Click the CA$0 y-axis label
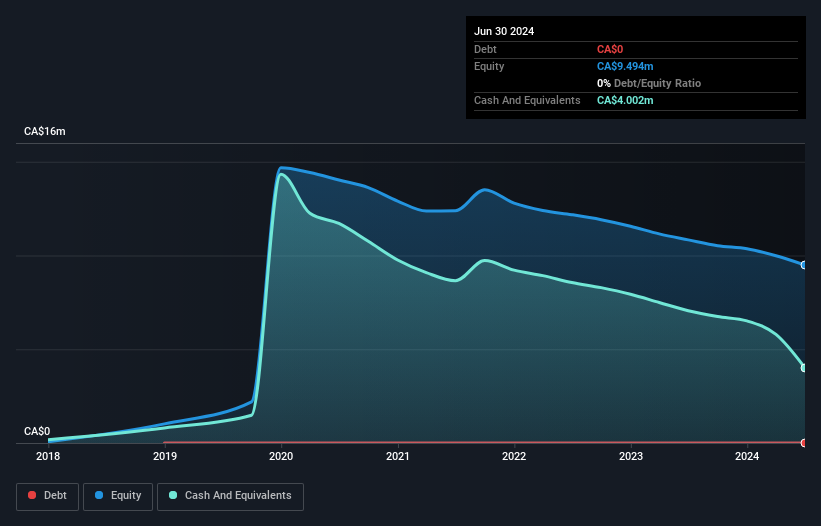This screenshot has width=821, height=526. click(x=37, y=431)
